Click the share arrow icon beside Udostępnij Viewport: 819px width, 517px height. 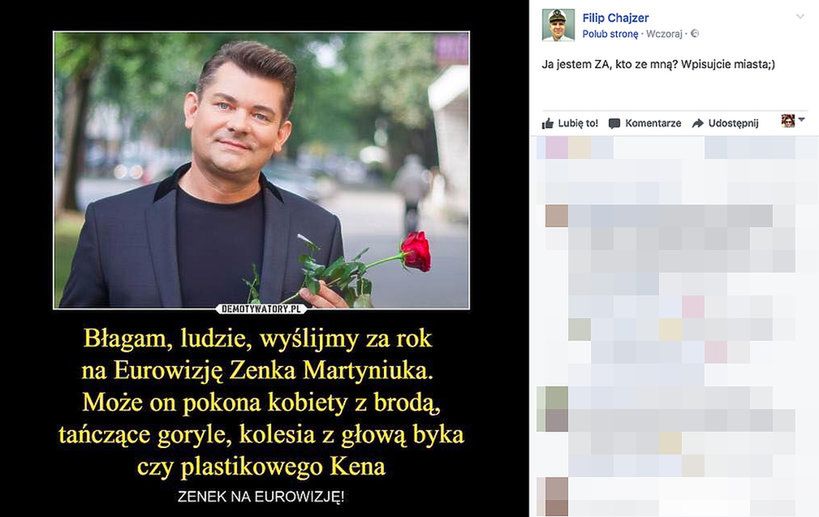[x=698, y=123]
